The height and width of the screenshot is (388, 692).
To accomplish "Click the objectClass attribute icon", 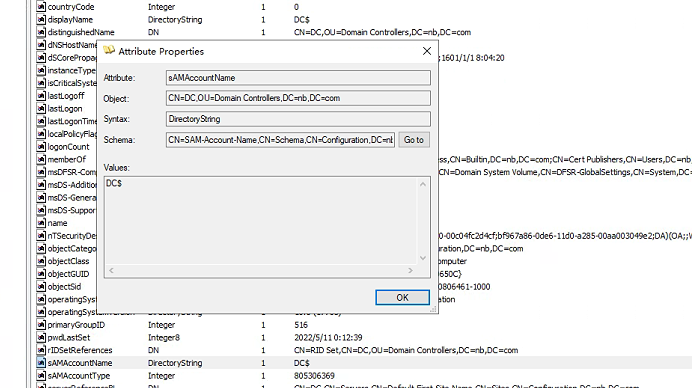I will click(x=41, y=261).
